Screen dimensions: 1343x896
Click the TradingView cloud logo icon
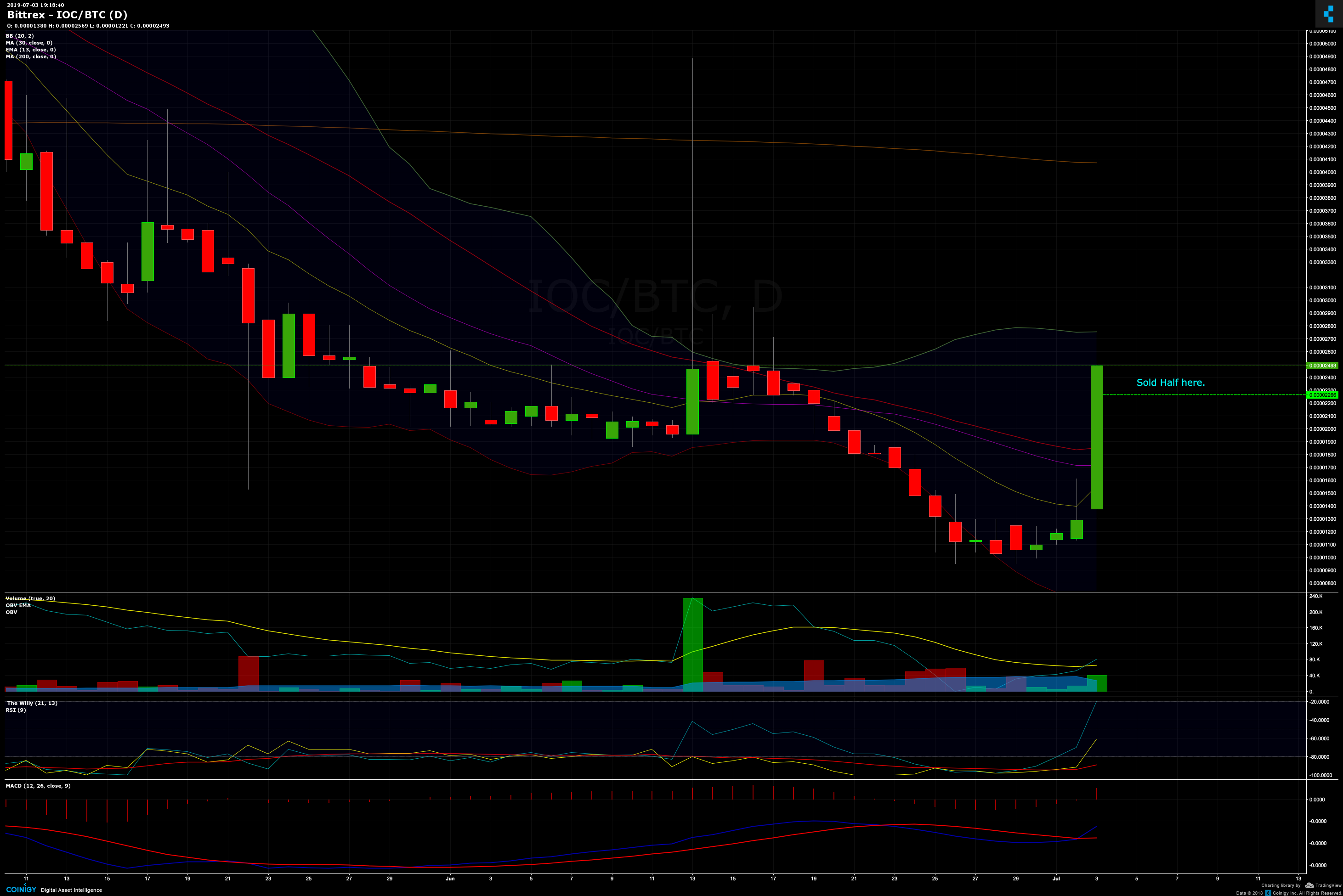[x=1309, y=885]
